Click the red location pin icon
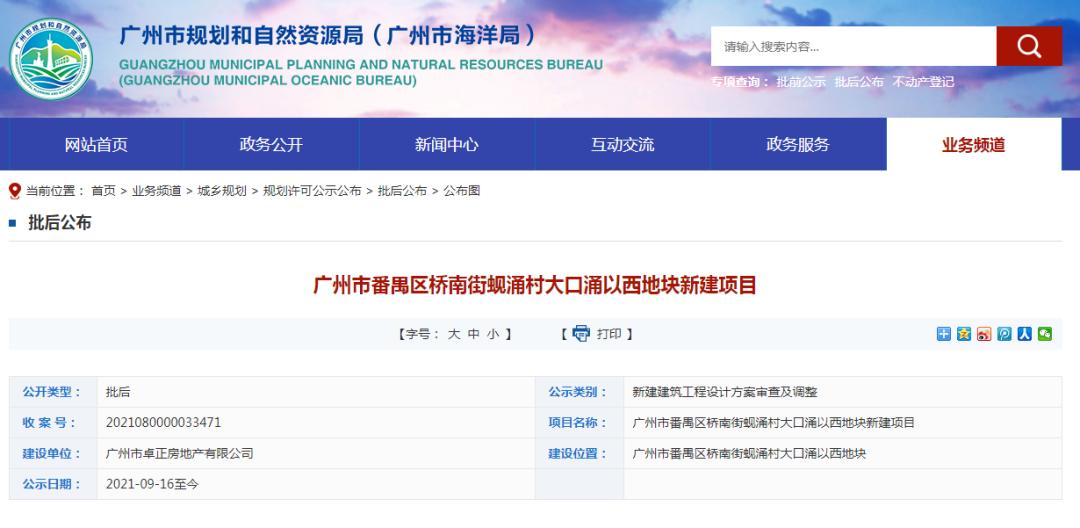Screen dimensions: 1080x528 pos(15,191)
